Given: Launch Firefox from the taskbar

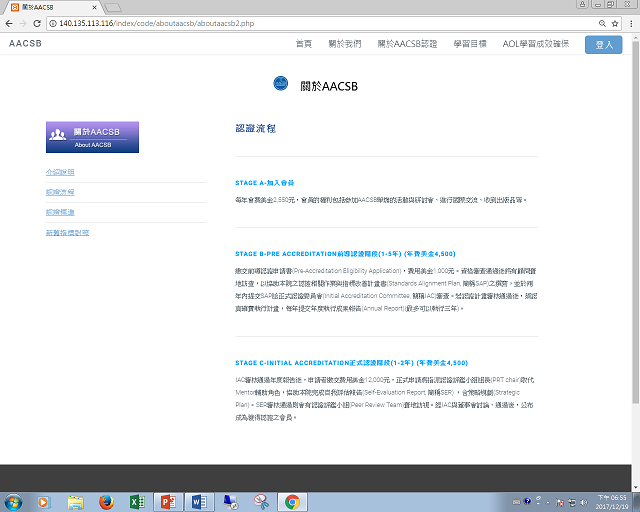Looking at the screenshot, I should [106, 502].
